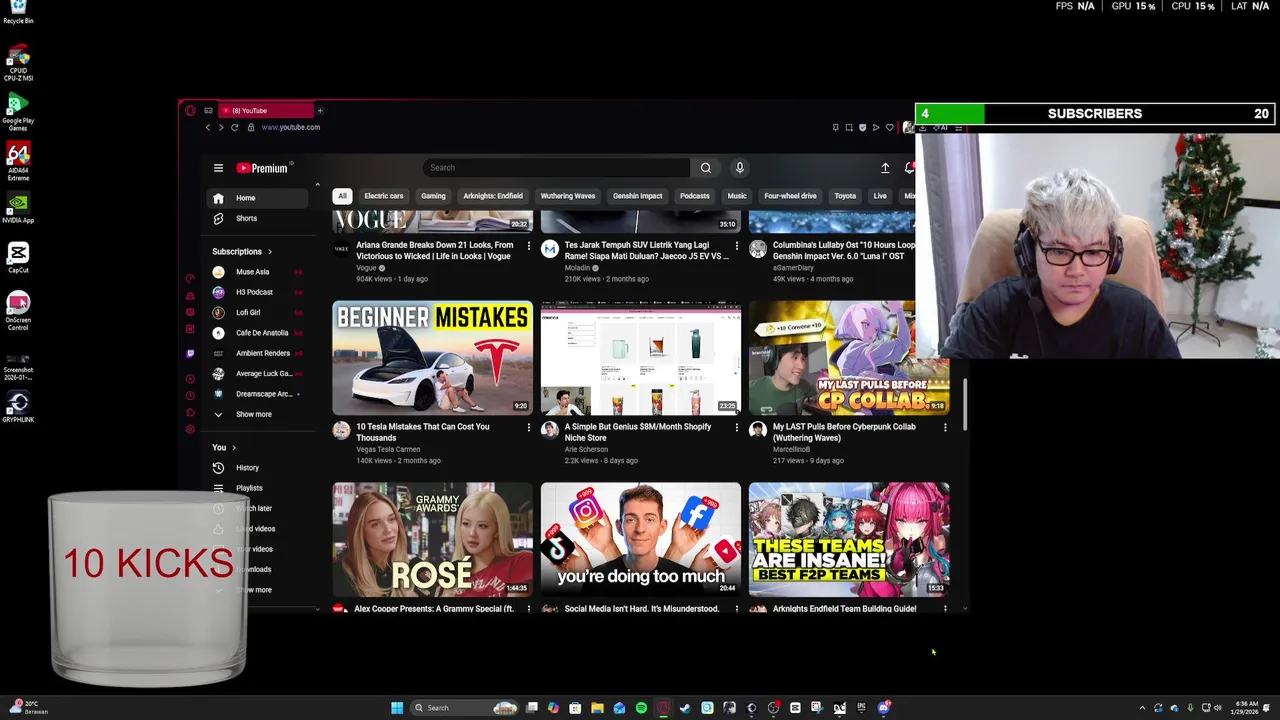The width and height of the screenshot is (1280, 720).
Task: Open the Moladin channel avatar
Action: point(549,248)
